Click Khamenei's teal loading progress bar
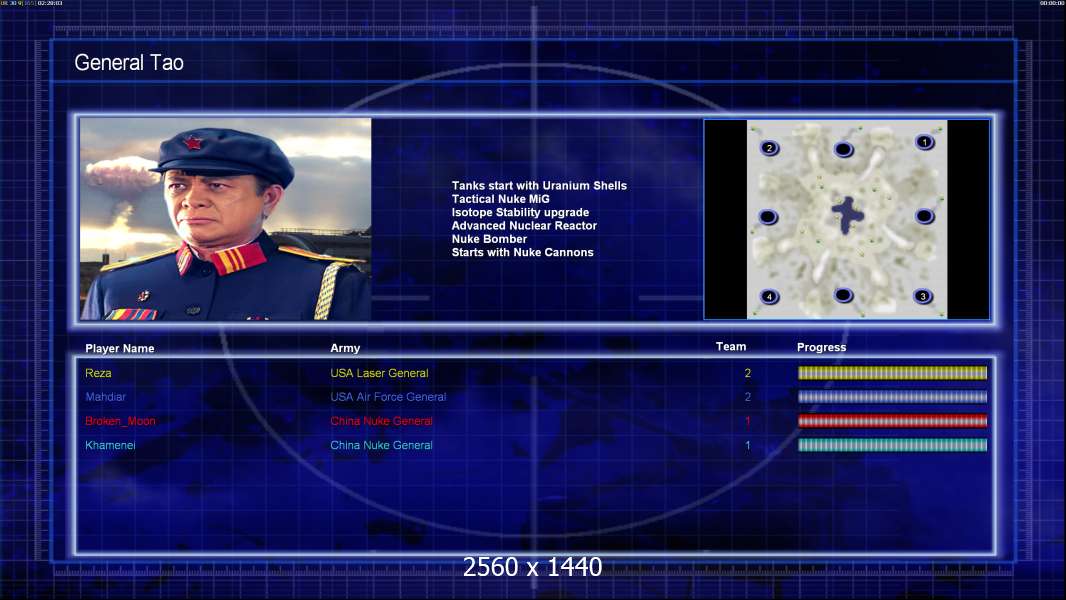The height and width of the screenshot is (600, 1066). 893,445
